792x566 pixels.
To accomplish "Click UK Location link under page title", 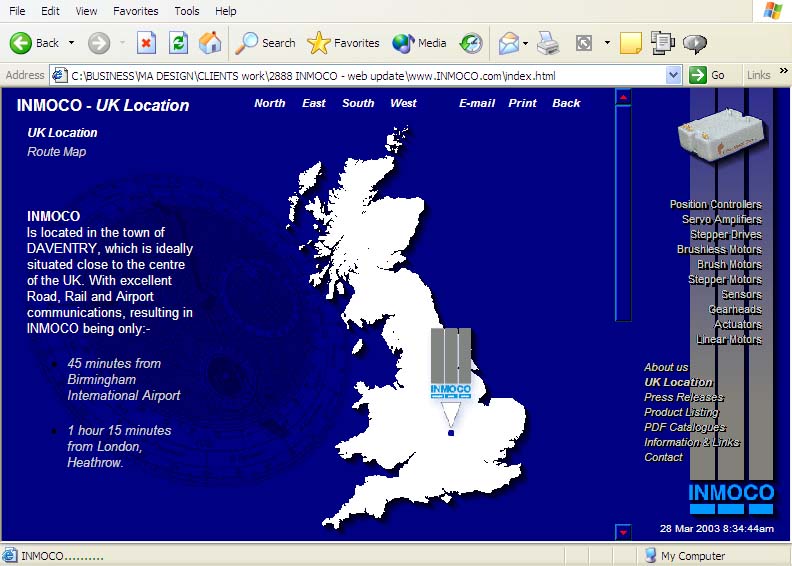I will pos(62,133).
